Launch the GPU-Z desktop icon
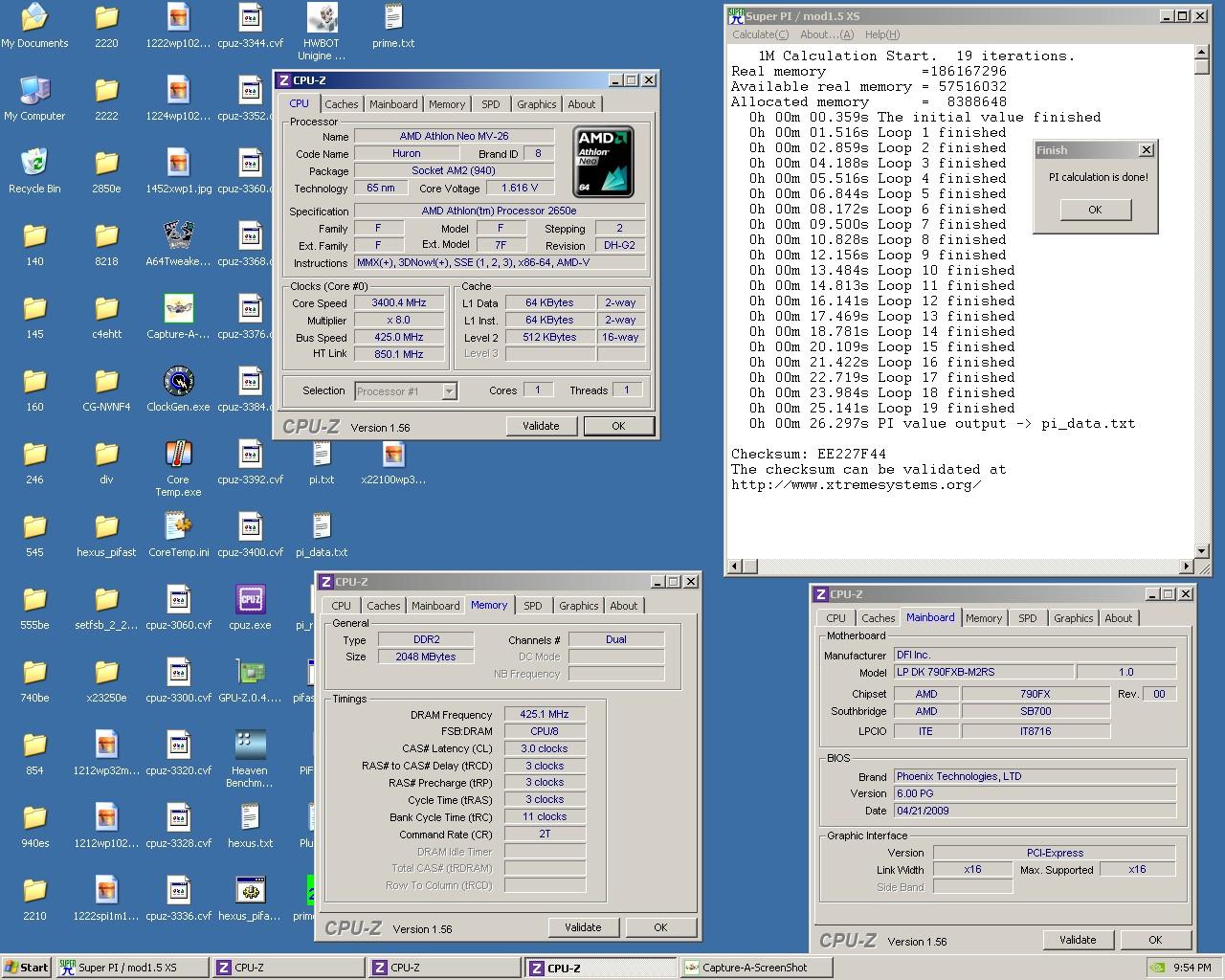The image size is (1225, 980). click(x=250, y=679)
